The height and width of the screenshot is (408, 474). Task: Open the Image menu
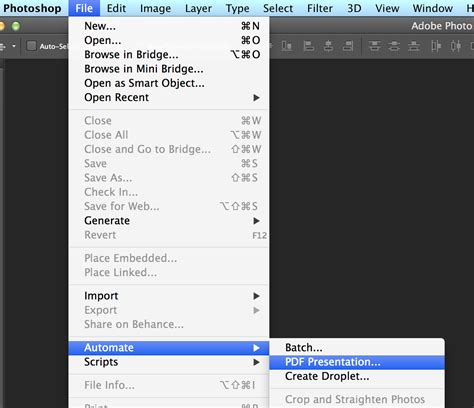coord(155,8)
